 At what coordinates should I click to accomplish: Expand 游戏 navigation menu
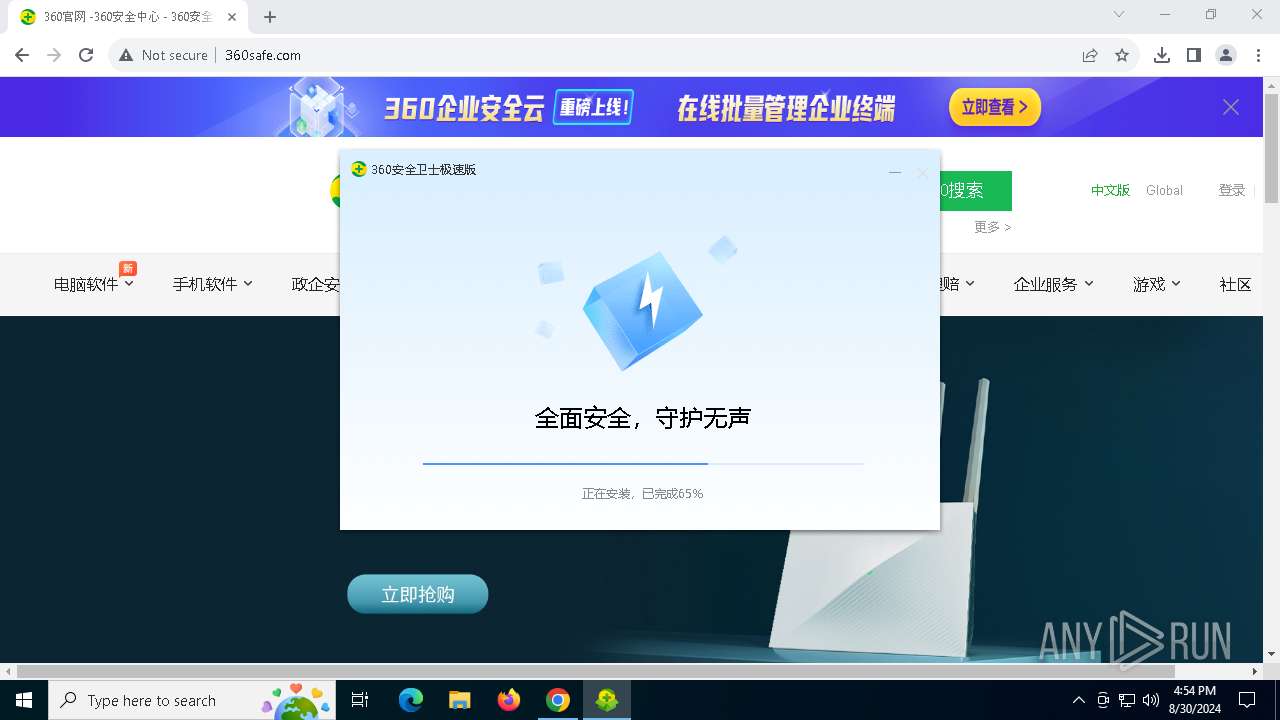tap(1157, 284)
